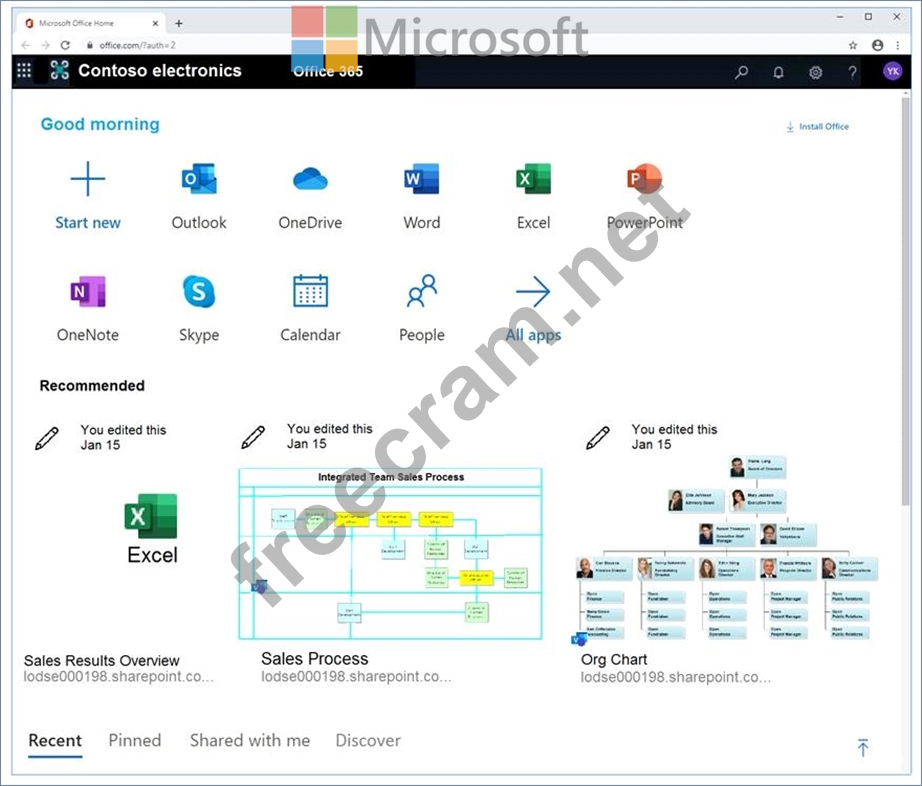The width and height of the screenshot is (922, 786).
Task: Switch to the Recent tab
Action: [x=55, y=741]
